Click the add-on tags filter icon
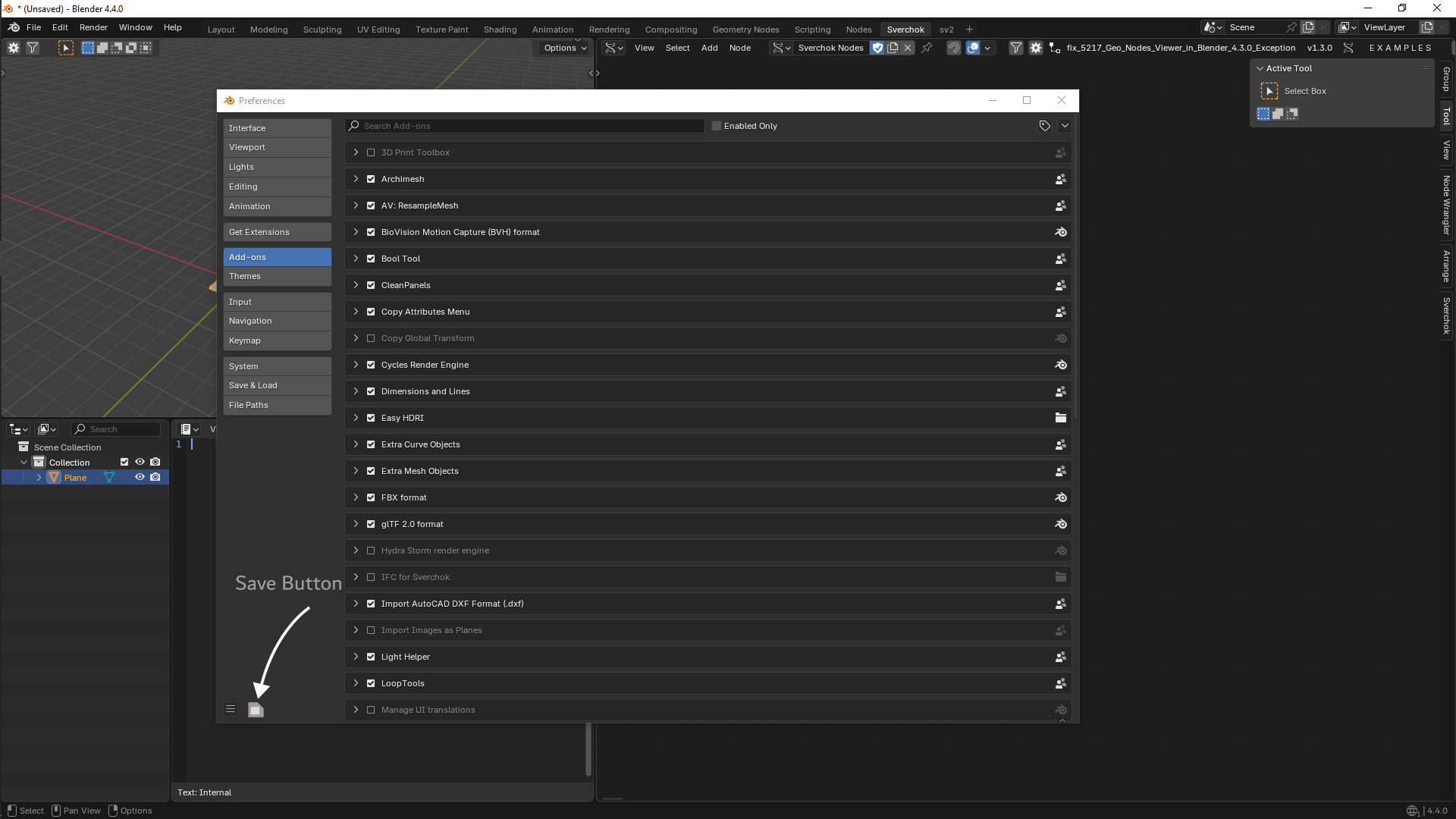Screen dimensions: 1456x819 pyautogui.click(x=1045, y=126)
